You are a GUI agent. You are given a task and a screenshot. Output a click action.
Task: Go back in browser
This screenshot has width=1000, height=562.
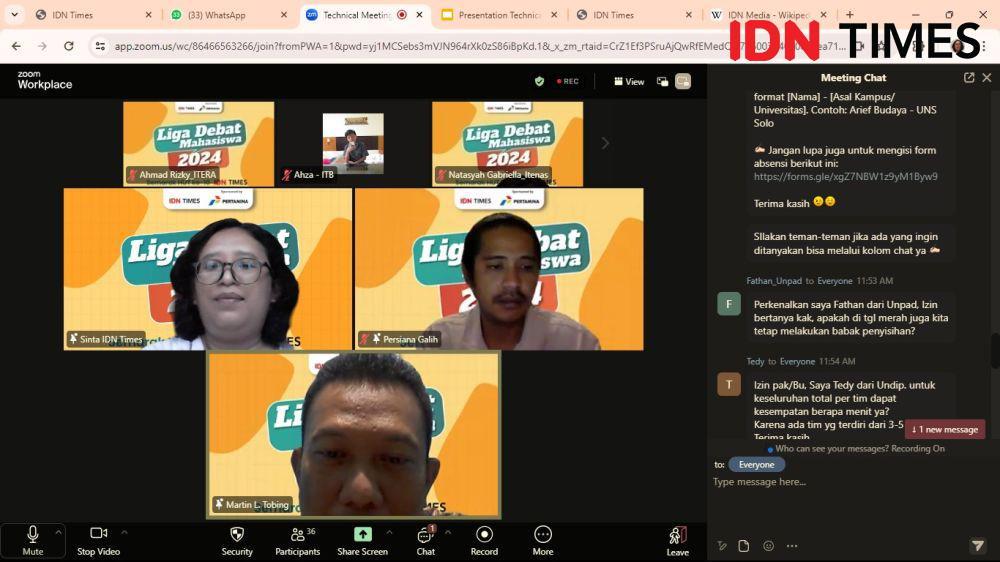(x=16, y=46)
